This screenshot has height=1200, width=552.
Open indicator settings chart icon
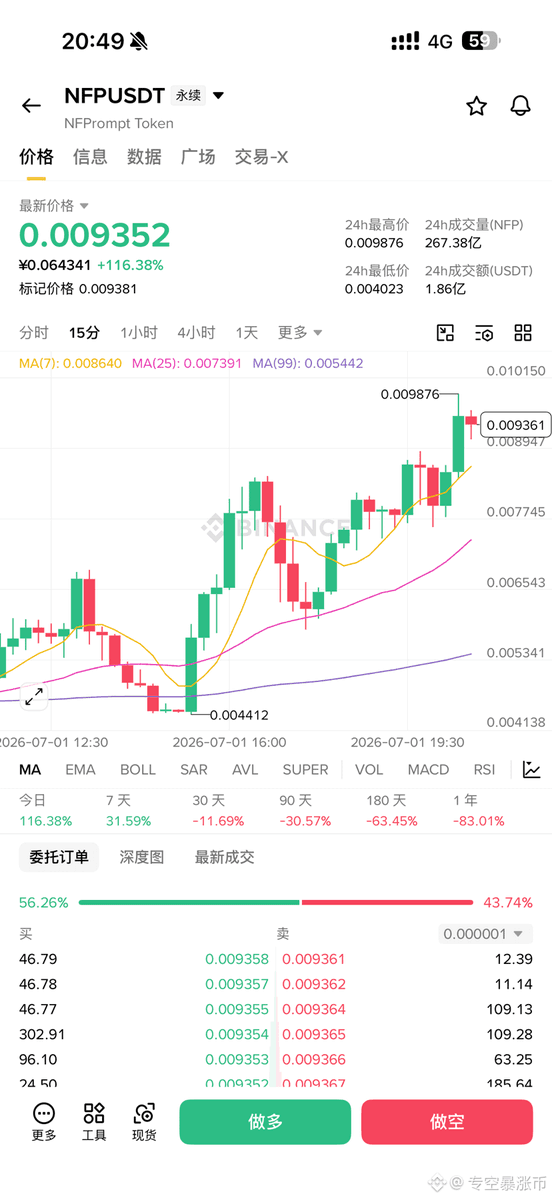point(532,770)
